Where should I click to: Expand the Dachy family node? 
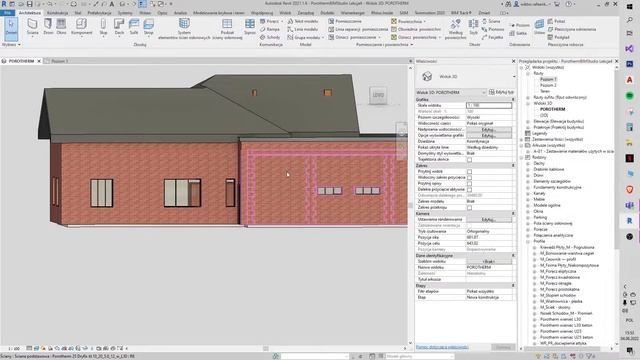point(528,163)
